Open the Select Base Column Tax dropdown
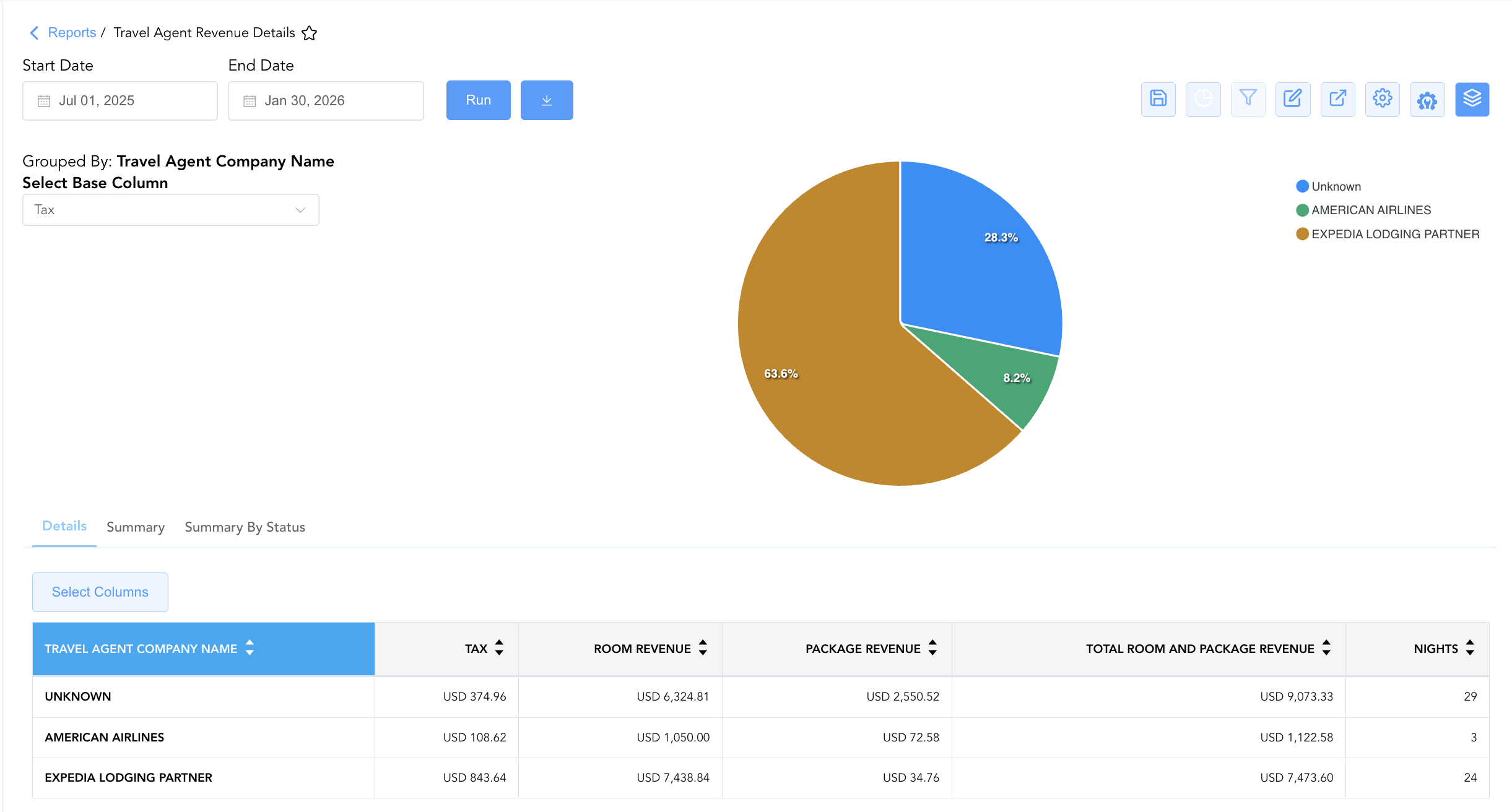The image size is (1512, 812). tap(171, 210)
